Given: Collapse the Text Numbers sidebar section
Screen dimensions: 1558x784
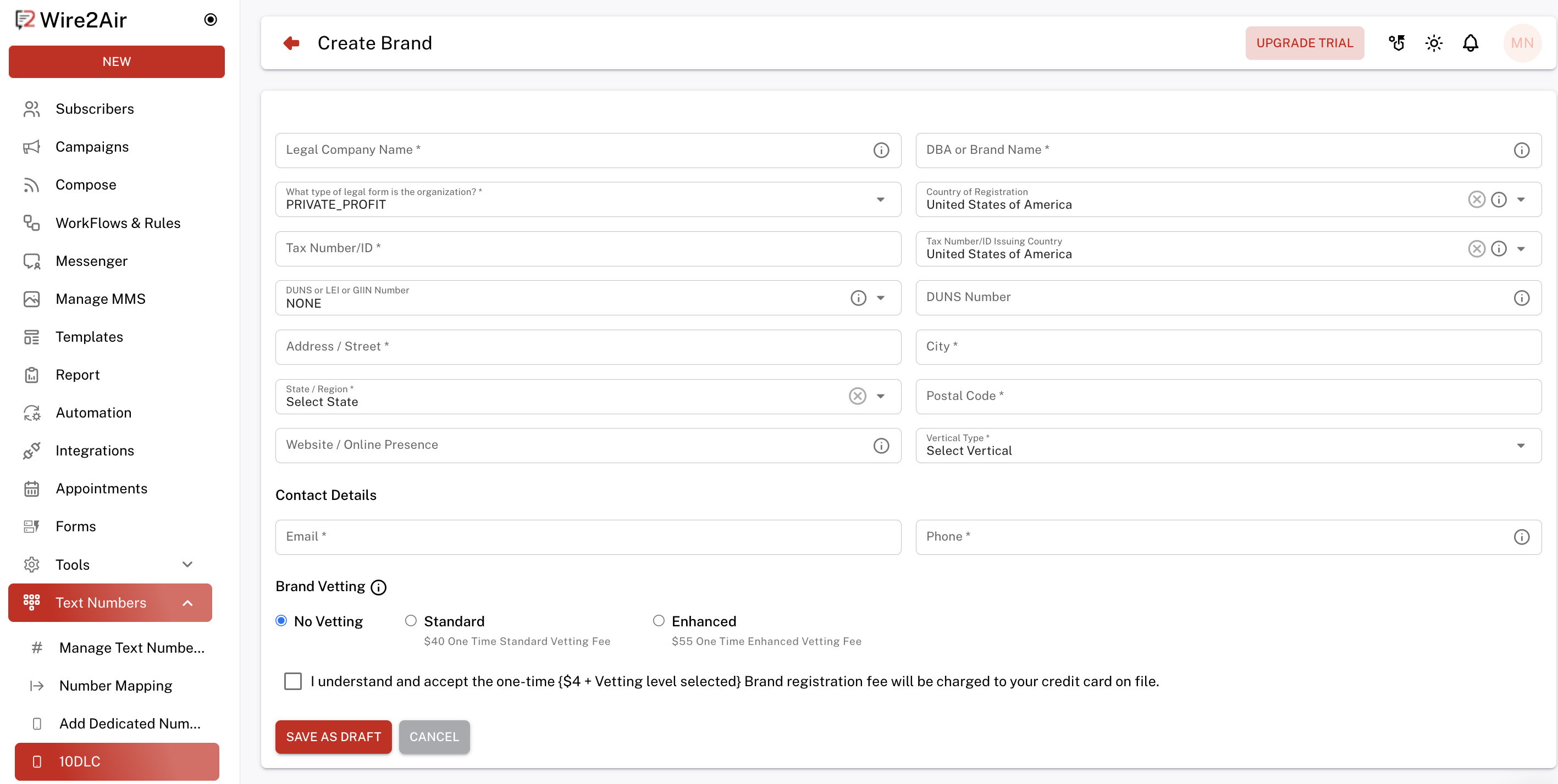Looking at the screenshot, I should tap(187, 603).
